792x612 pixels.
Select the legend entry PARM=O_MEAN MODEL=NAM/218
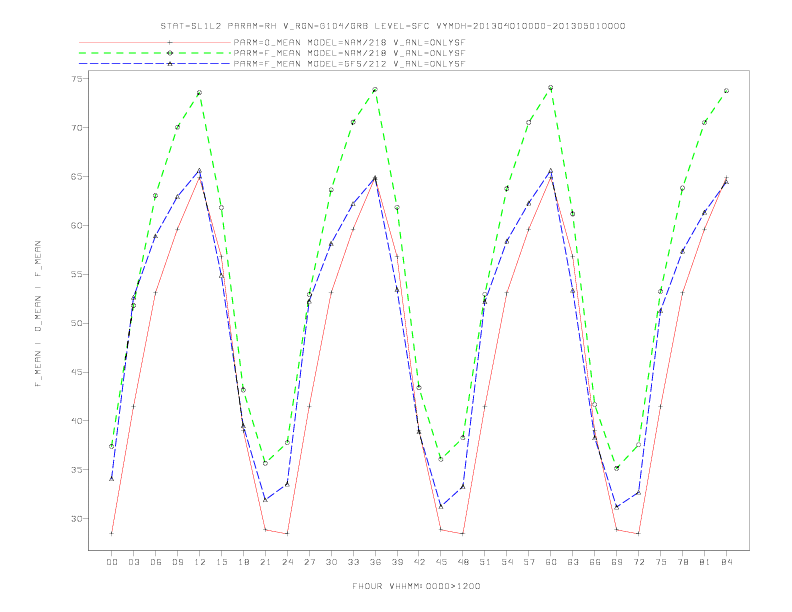pyautogui.click(x=349, y=42)
